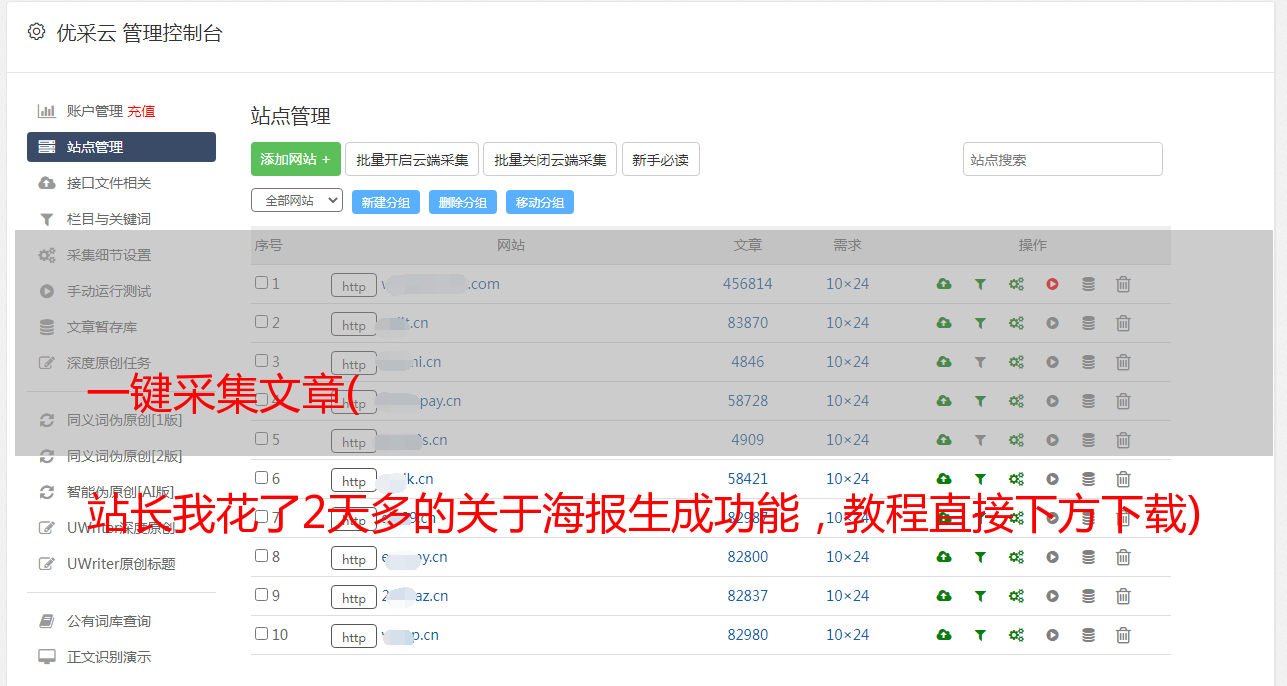Delete row 2 with the trash icon
Screen dimensions: 1287x686
tap(1123, 323)
